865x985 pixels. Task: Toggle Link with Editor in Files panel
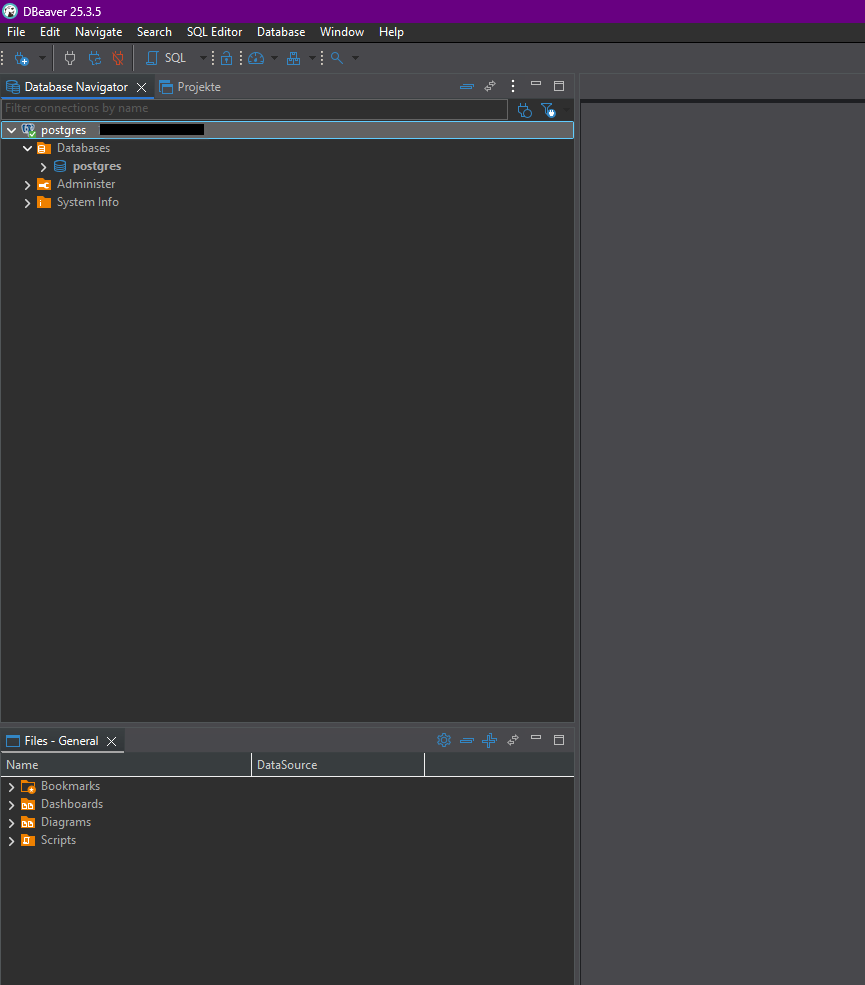513,741
